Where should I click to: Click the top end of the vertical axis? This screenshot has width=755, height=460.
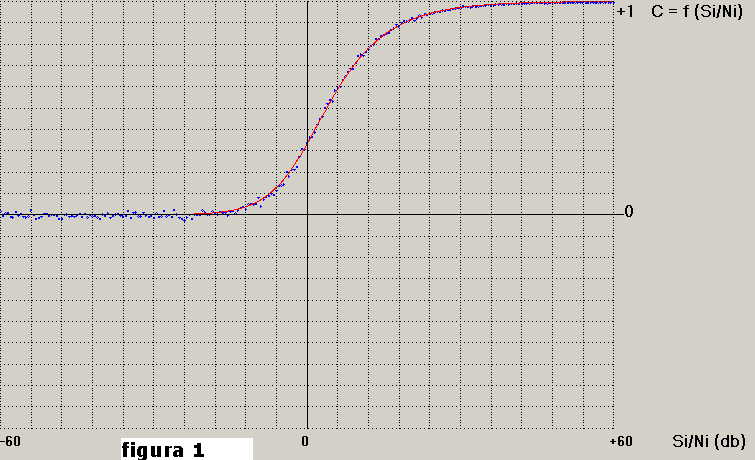(306, 2)
